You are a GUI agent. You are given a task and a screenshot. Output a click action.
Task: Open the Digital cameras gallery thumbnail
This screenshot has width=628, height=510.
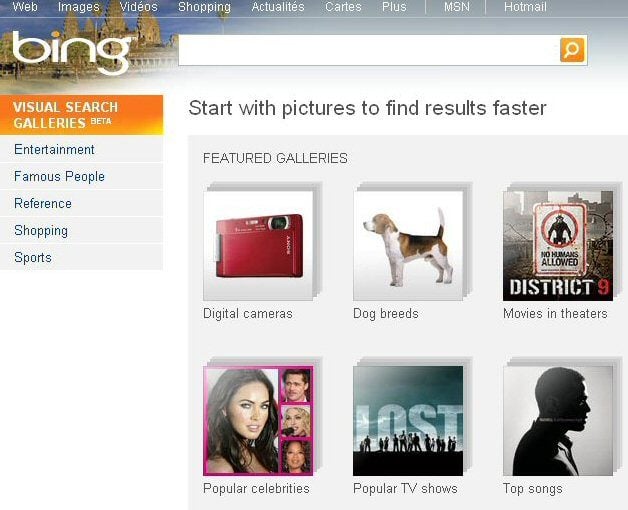click(258, 246)
